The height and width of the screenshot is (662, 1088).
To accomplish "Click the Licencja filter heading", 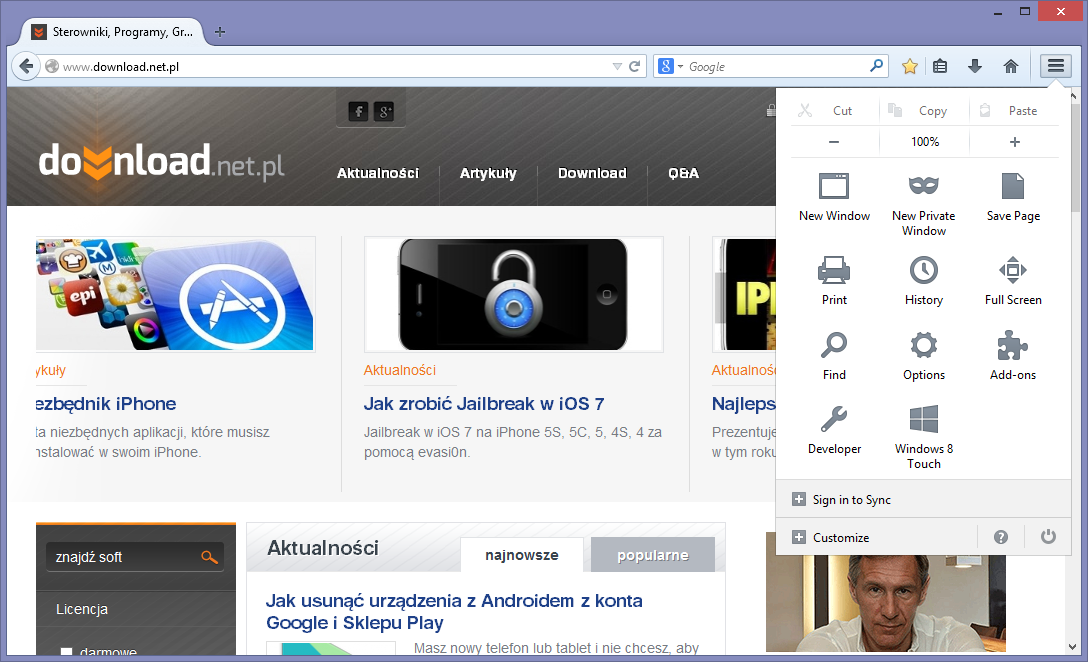I will 82,609.
